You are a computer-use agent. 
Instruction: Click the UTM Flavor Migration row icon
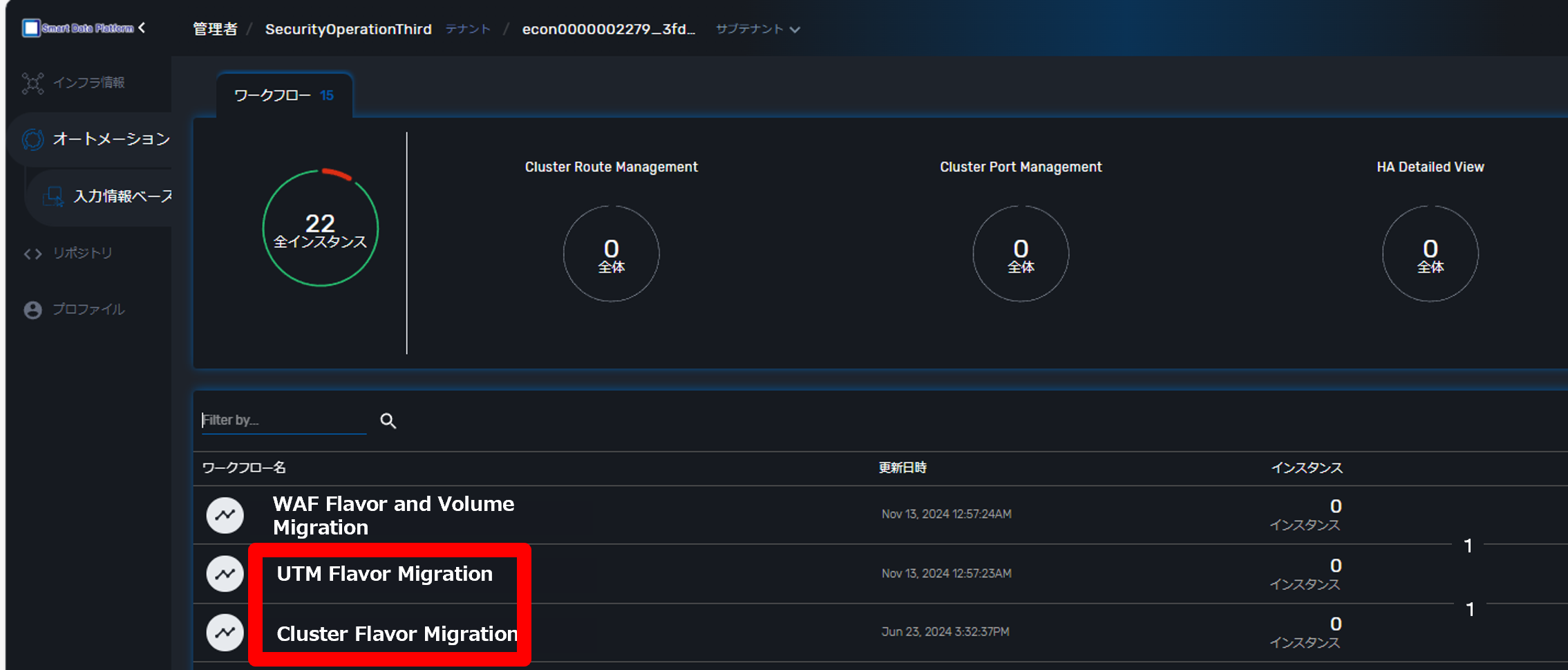click(225, 574)
